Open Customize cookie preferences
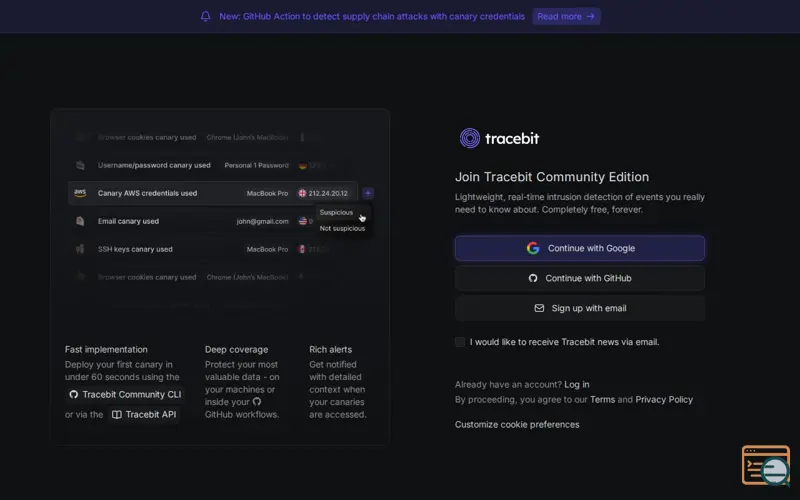Viewport: 800px width, 500px height. (517, 424)
